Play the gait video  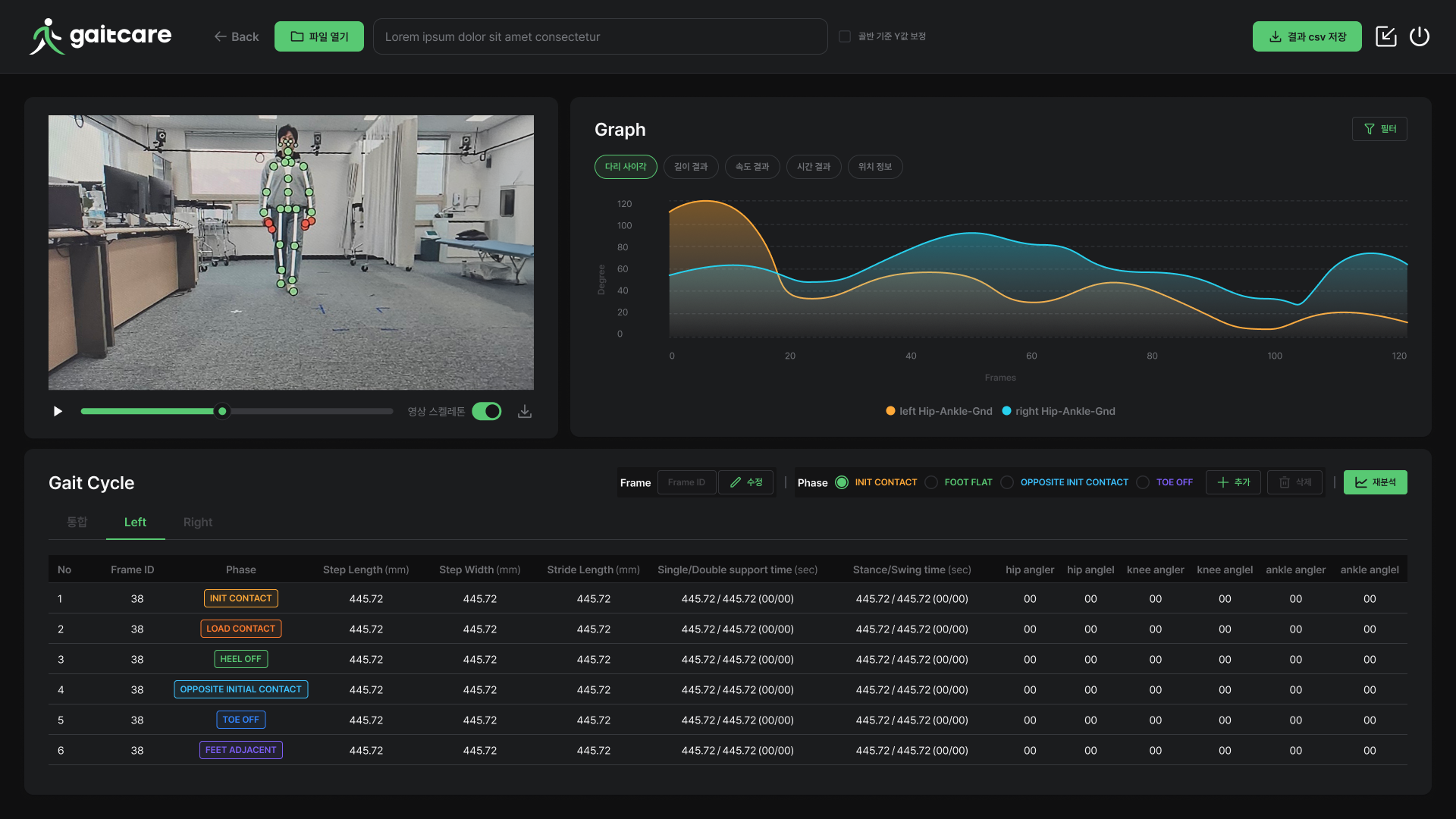58,411
